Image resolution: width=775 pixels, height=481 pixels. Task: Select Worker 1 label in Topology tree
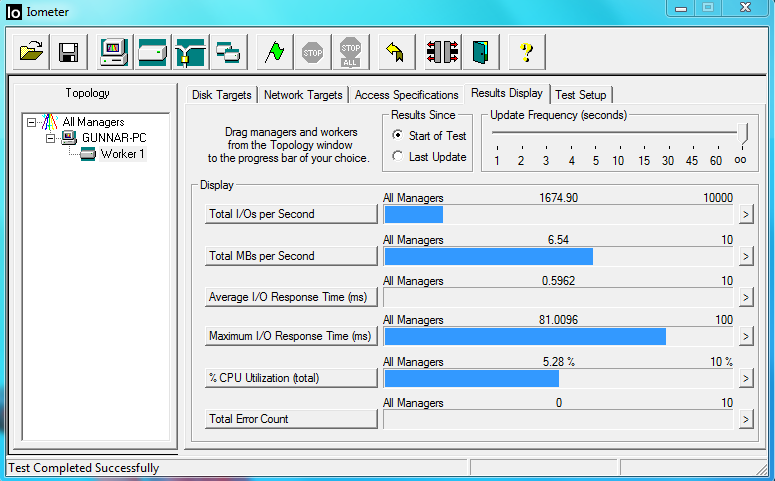[x=123, y=154]
